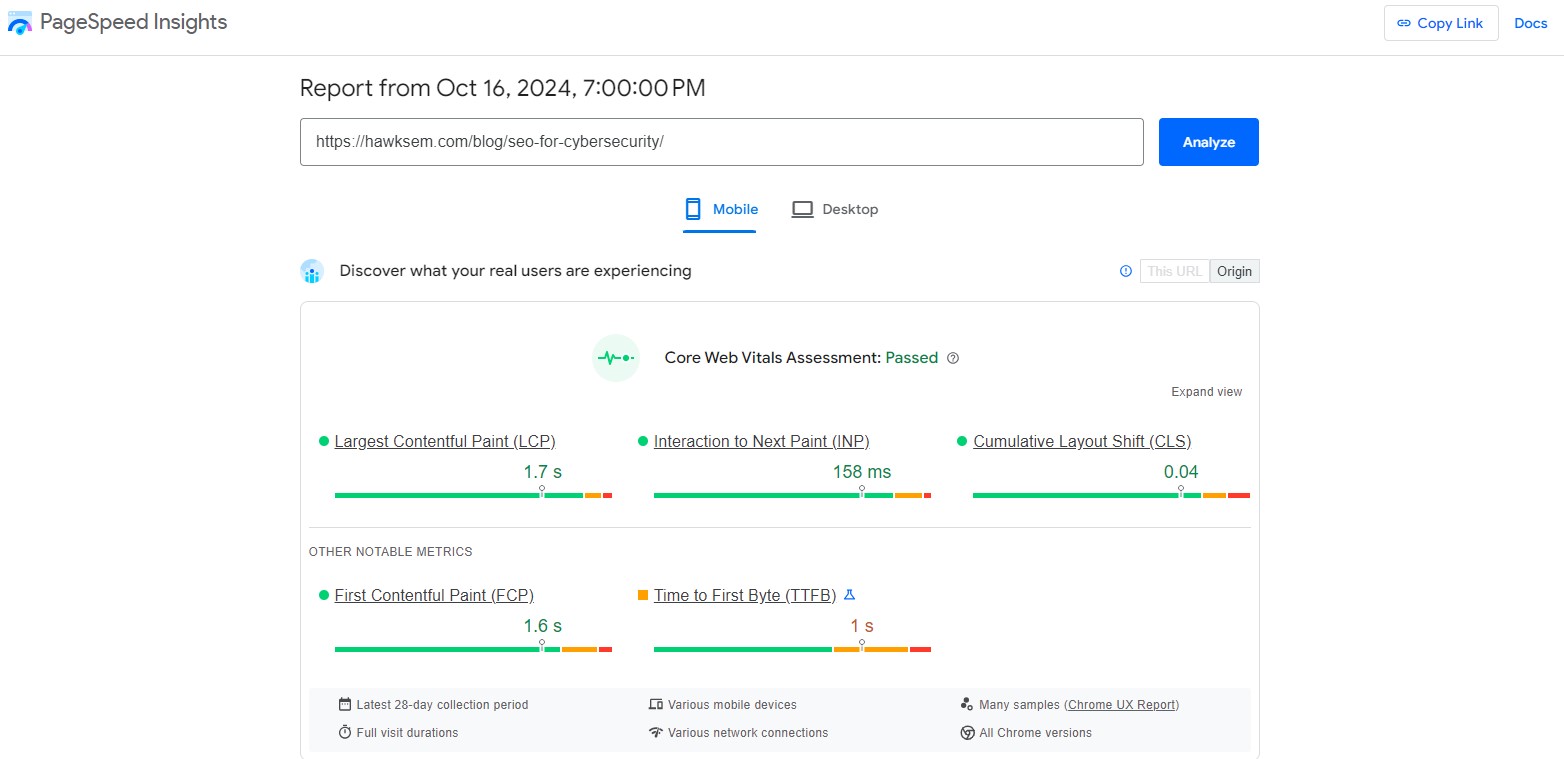This screenshot has width=1564, height=759.
Task: Click the INP distribution bar
Action: 792,495
